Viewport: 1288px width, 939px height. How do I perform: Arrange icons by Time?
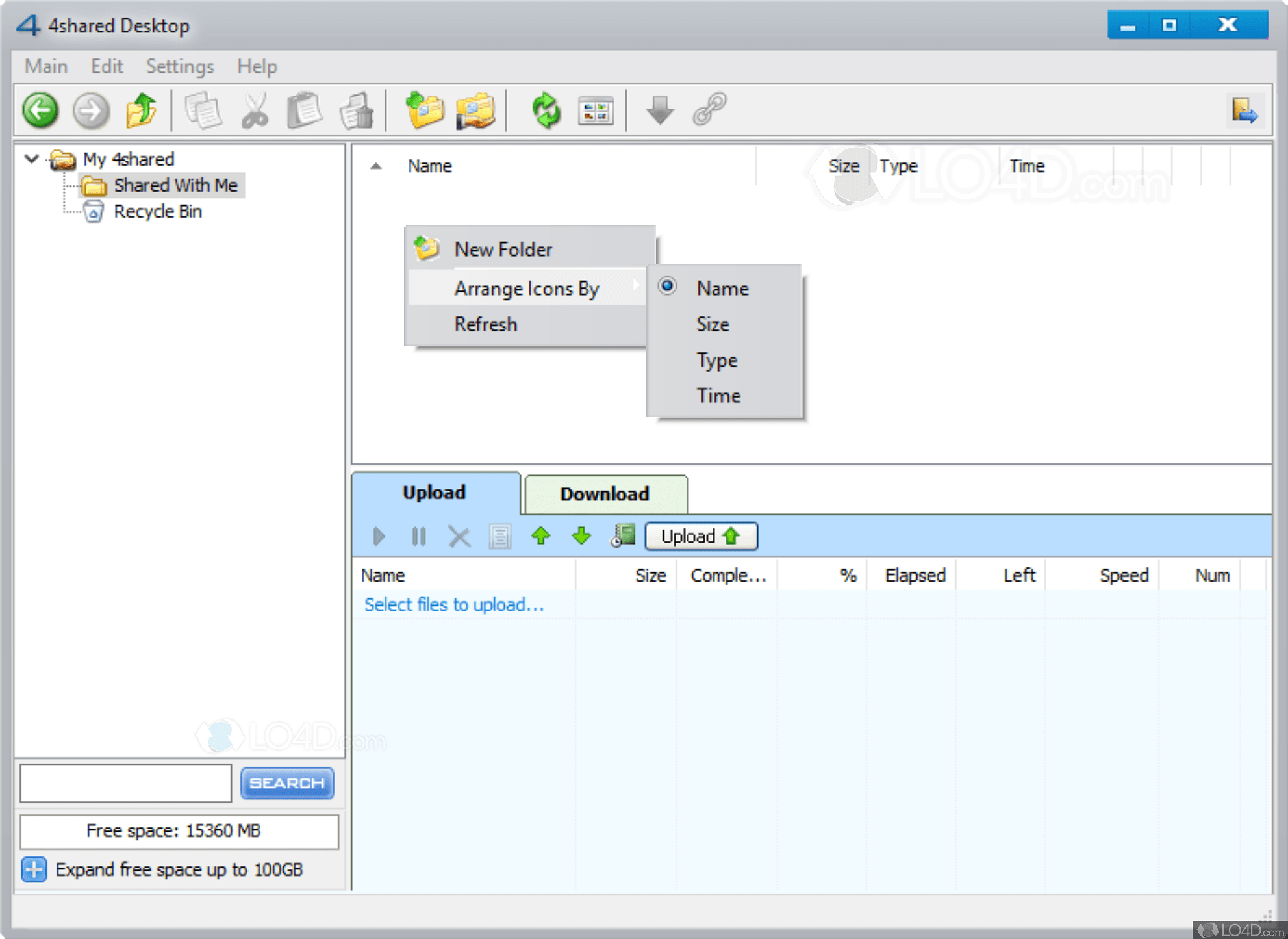pos(718,396)
